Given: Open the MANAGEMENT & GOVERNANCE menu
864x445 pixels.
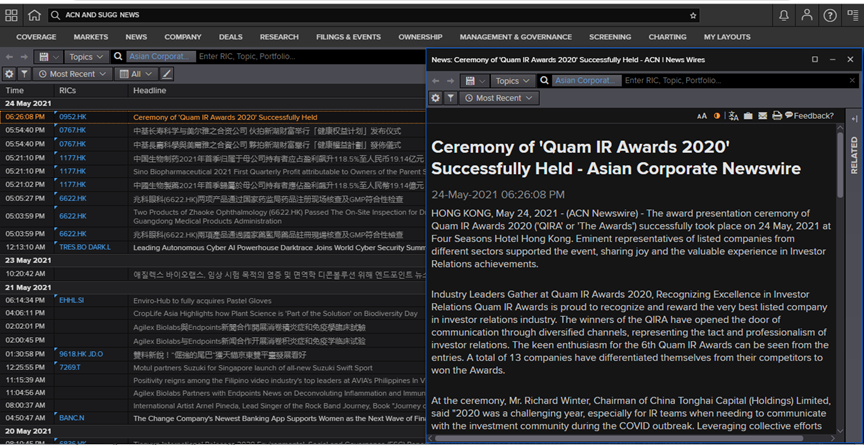Looking at the screenshot, I should pos(516,37).
